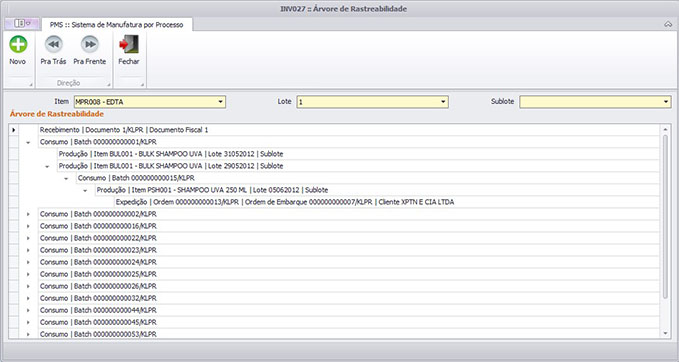Collapse the ribbon with the top-right arrow
This screenshot has width=679, height=362.
pos(668,25)
